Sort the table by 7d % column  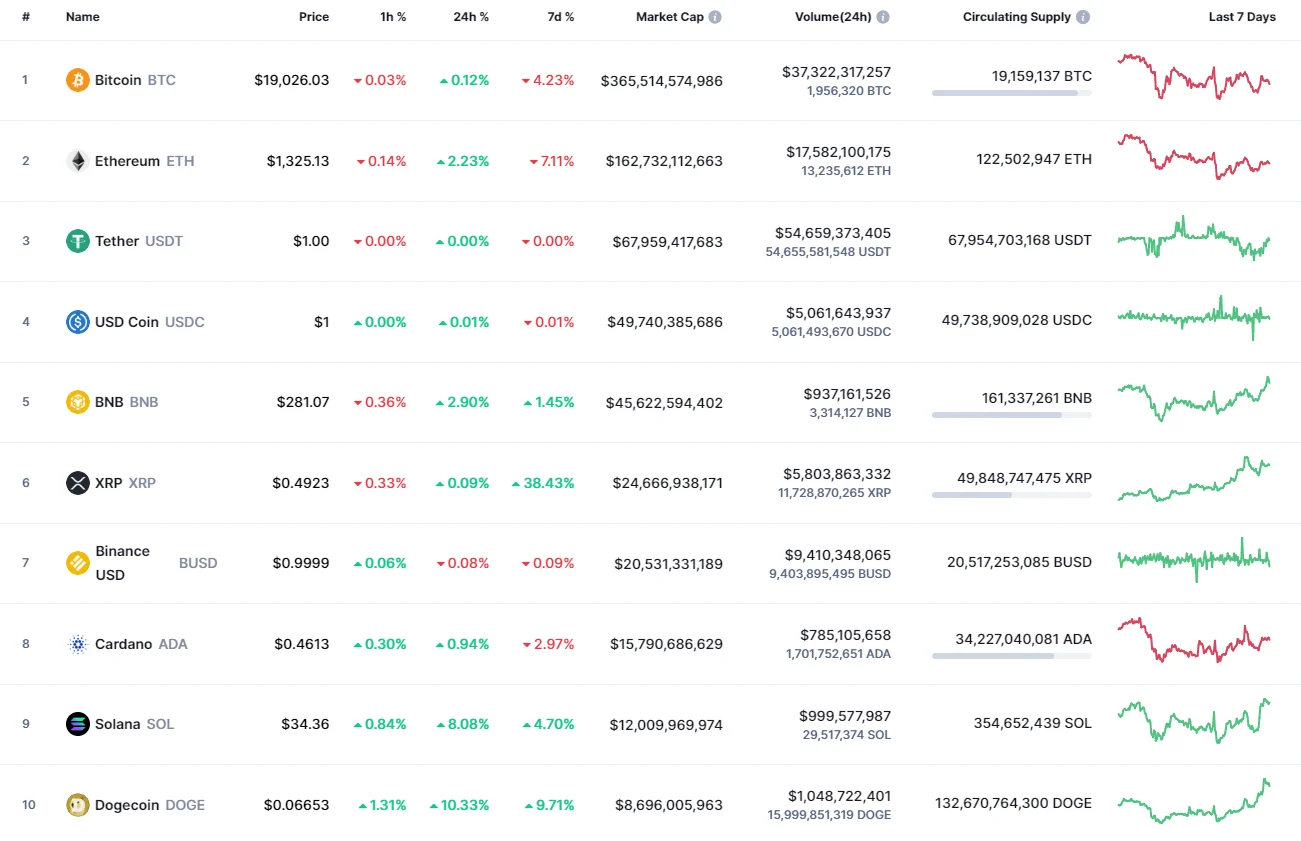tap(560, 16)
